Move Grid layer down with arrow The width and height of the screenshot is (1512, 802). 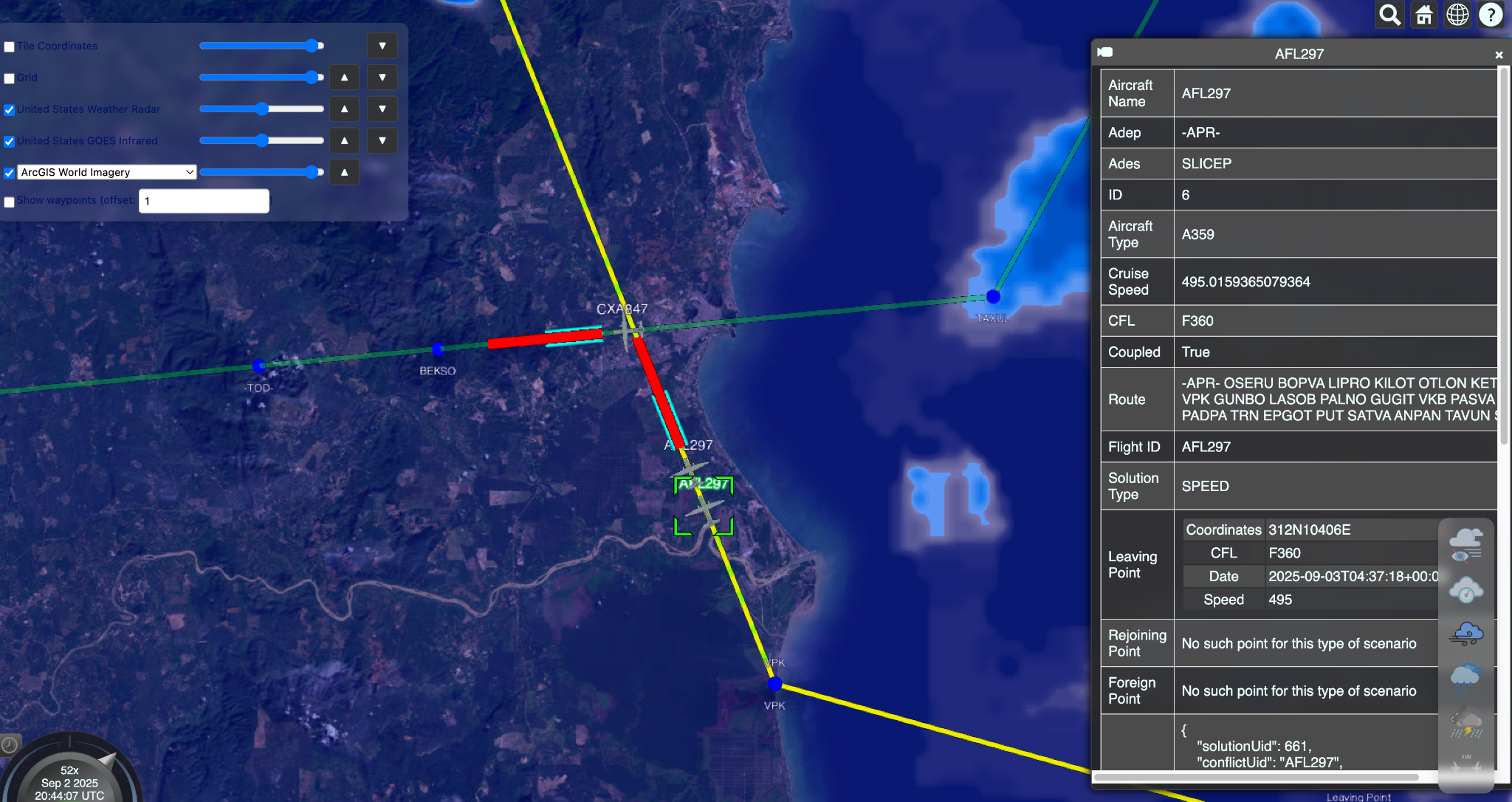[x=382, y=78]
